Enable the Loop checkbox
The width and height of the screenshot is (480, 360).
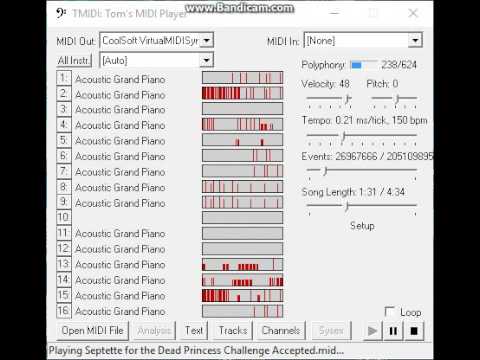(389, 312)
